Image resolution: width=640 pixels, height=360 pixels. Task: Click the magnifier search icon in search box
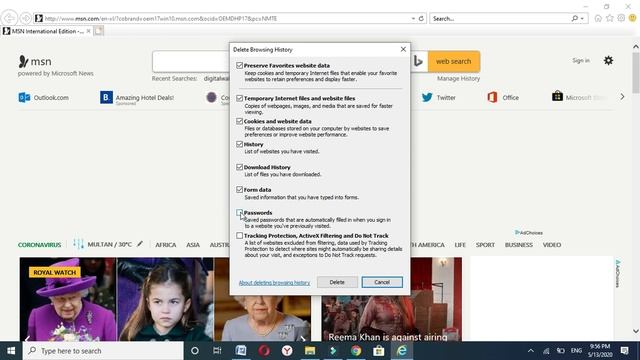tap(575, 18)
